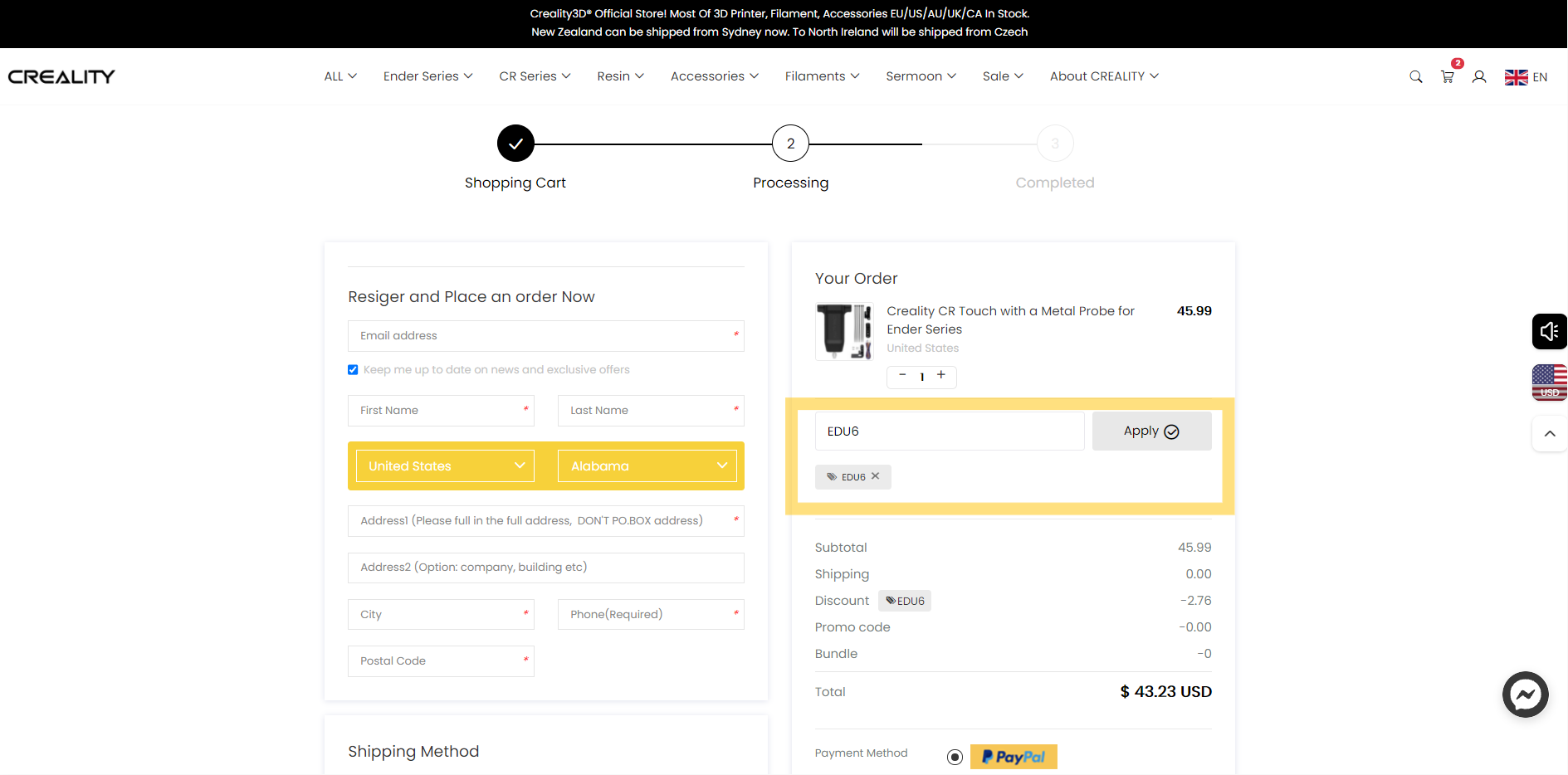The width and height of the screenshot is (1568, 775).
Task: Expand the Accessories menu
Action: click(x=714, y=76)
